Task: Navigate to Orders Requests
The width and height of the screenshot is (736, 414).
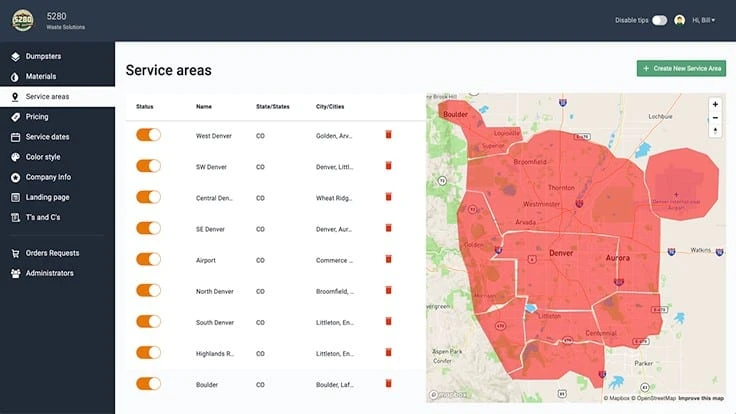Action: (52, 253)
